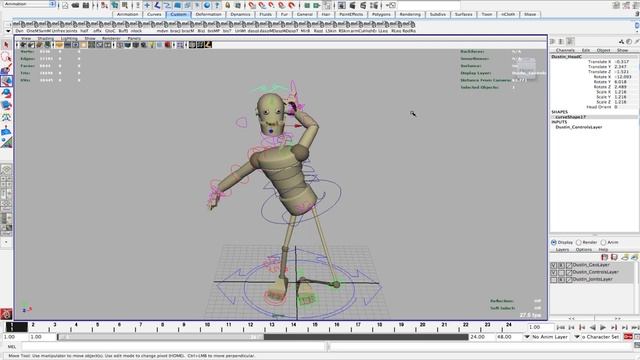Screen dimensions: 640x360
Task: Click go to start of playback range
Action: [560, 327]
